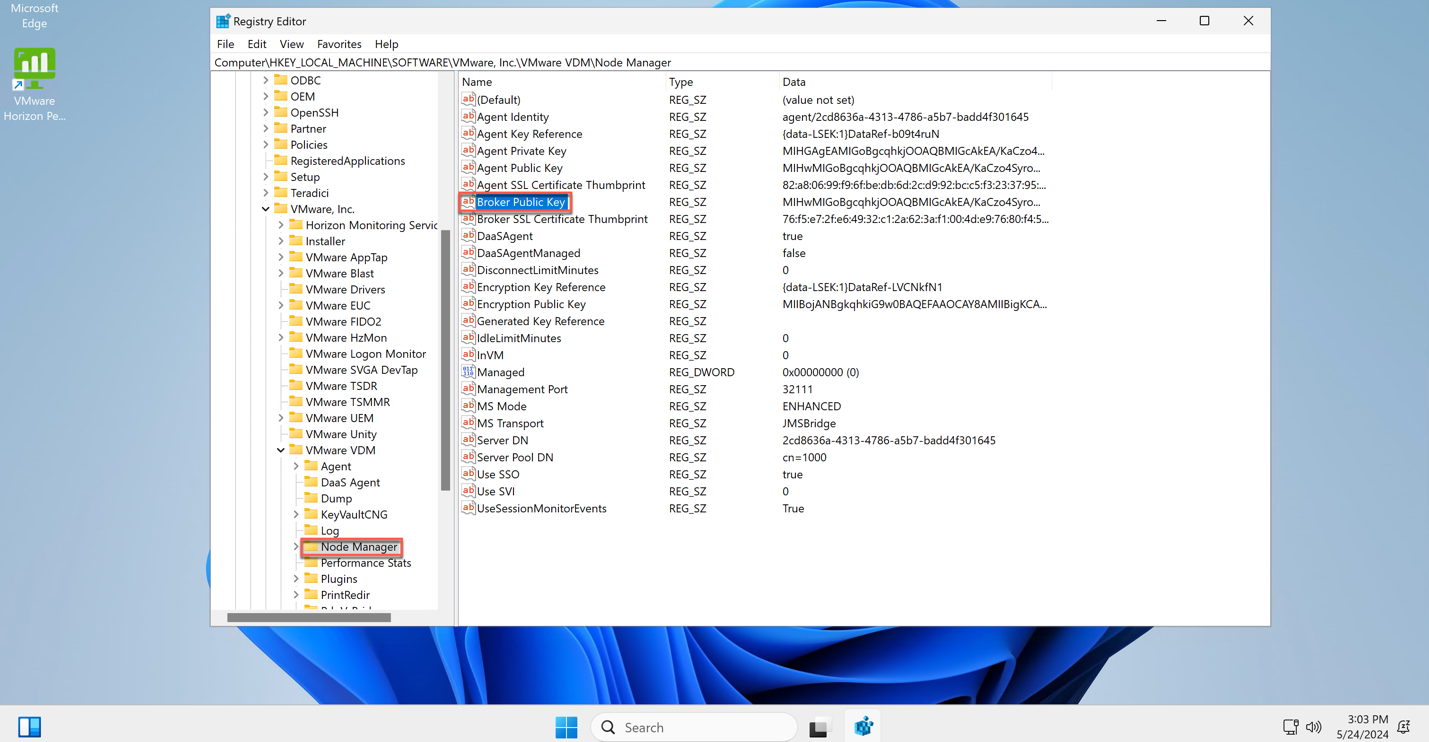1429x742 pixels.
Task: Select the Performance Stats tree key
Action: pyautogui.click(x=366, y=563)
